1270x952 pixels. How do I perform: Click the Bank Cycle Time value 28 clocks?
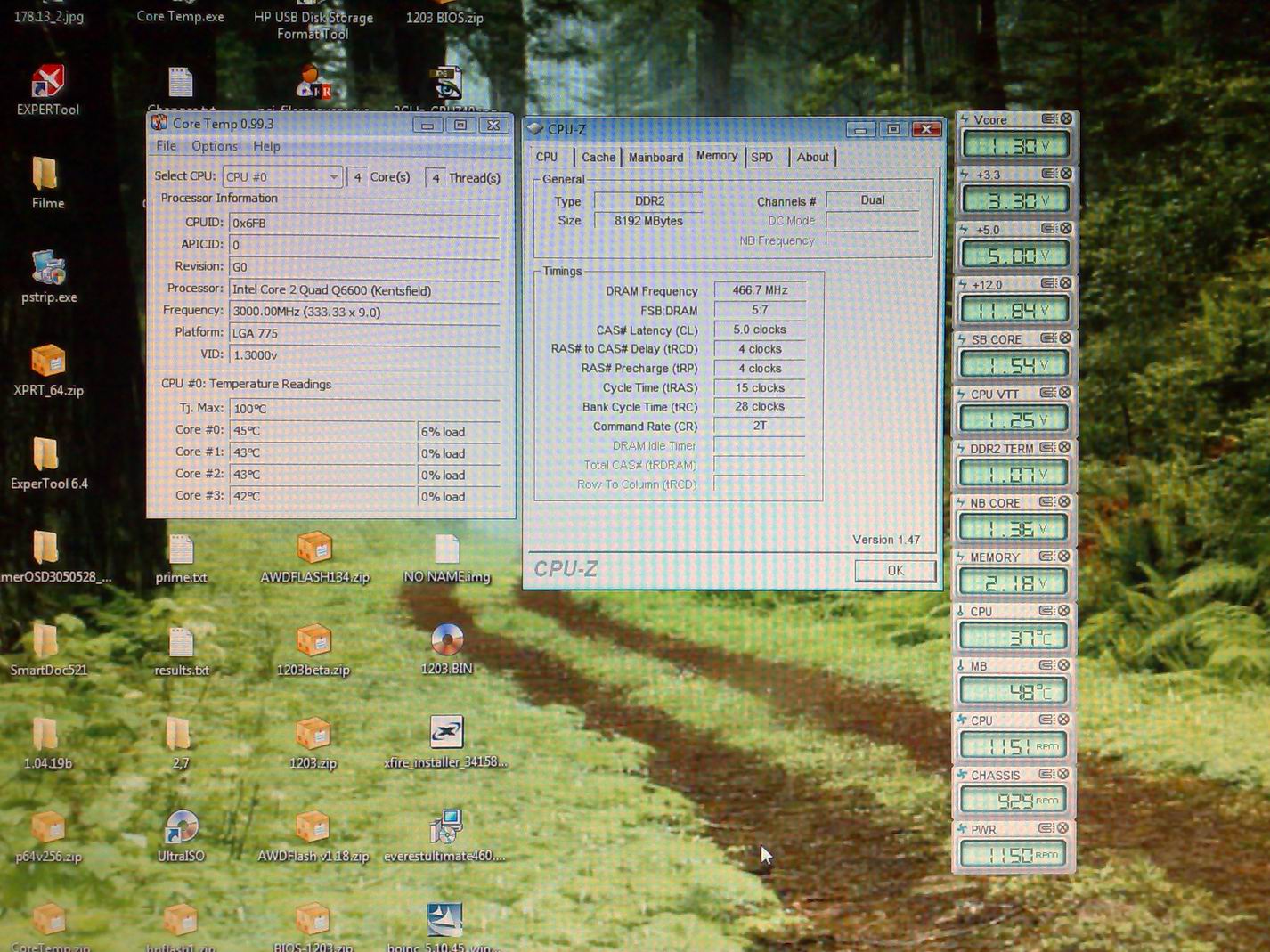coord(760,406)
